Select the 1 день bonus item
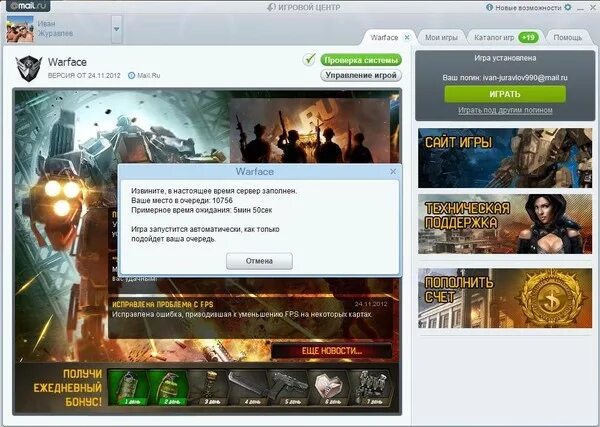The image size is (600, 427). point(128,387)
